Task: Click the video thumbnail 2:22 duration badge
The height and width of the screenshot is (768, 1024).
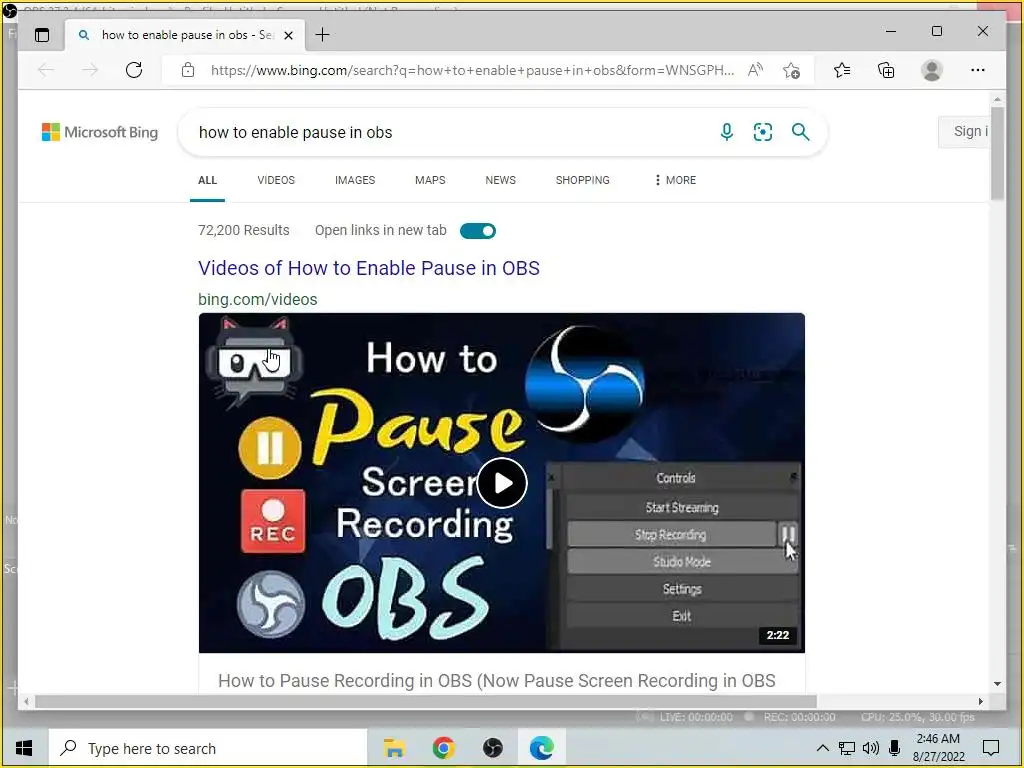Action: (x=777, y=635)
